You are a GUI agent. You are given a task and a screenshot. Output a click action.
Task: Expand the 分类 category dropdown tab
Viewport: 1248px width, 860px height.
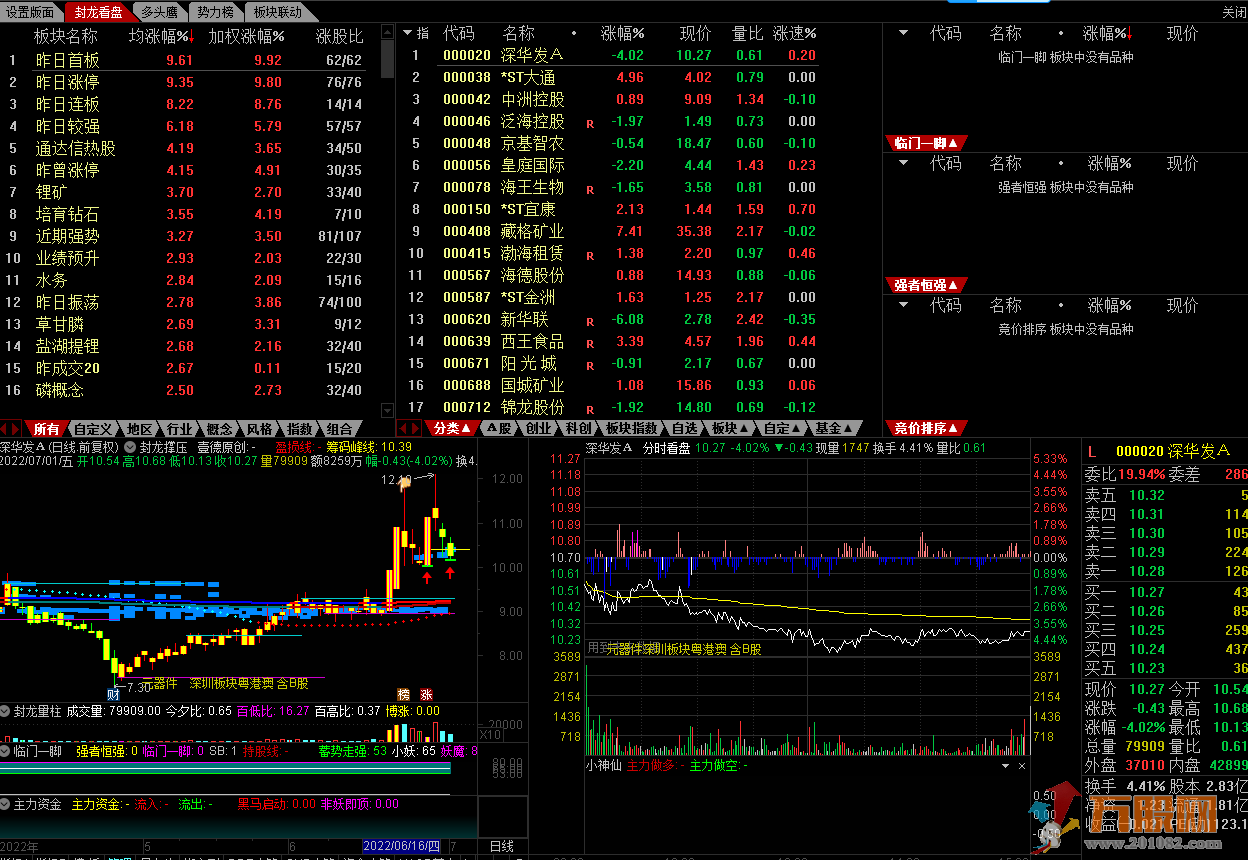coord(451,428)
